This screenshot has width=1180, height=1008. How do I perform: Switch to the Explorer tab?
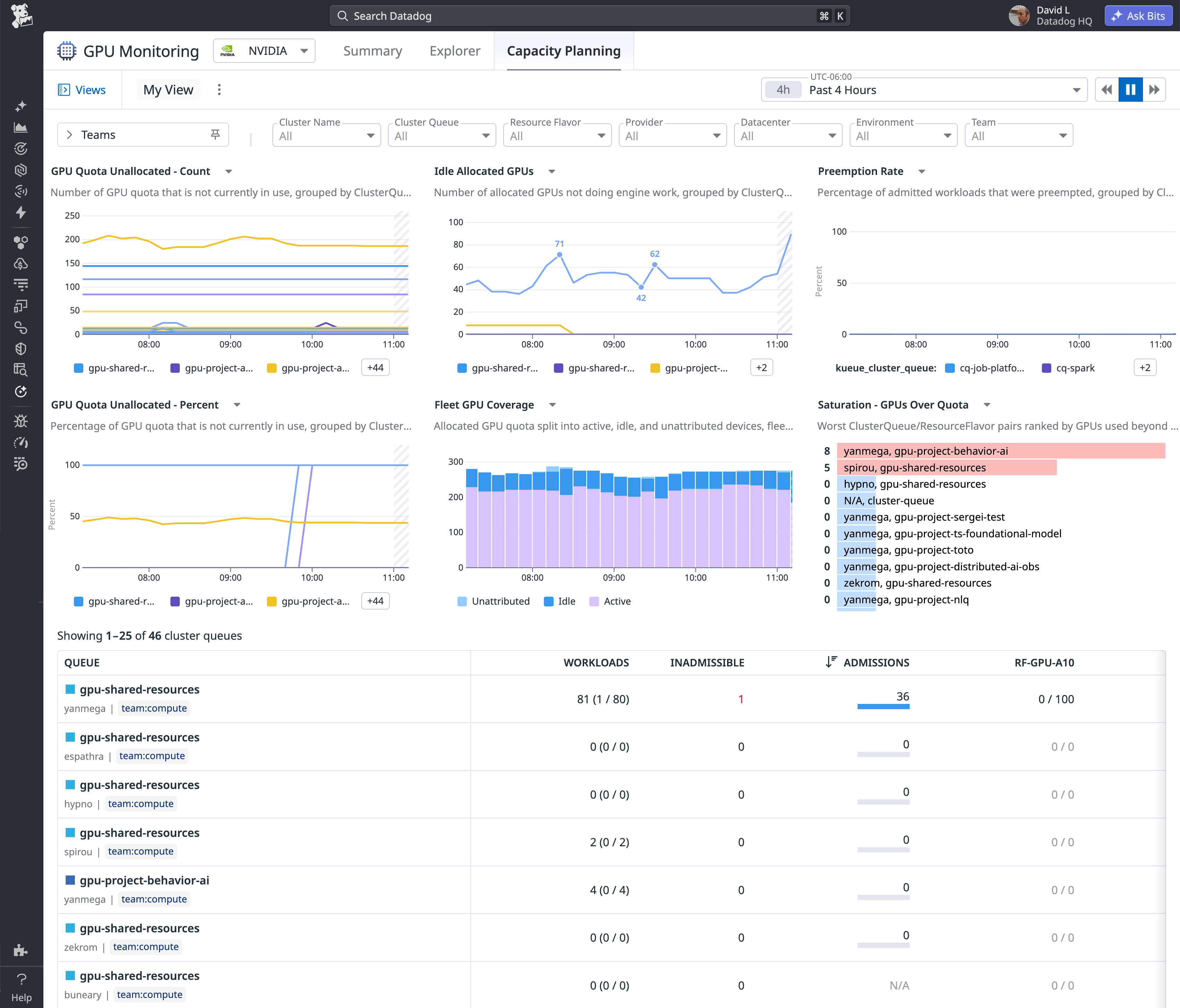click(455, 51)
